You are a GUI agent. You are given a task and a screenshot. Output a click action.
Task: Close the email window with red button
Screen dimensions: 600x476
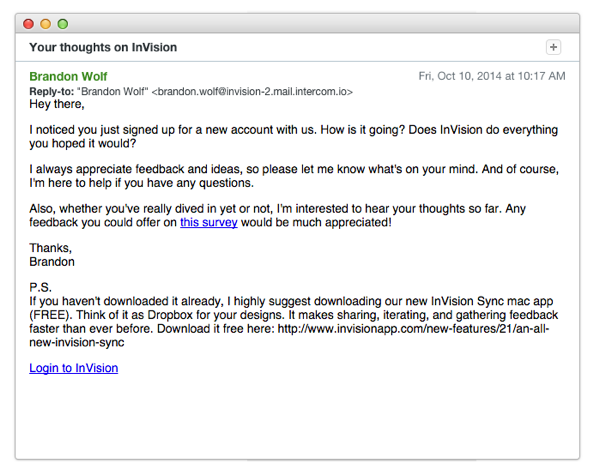[x=28, y=24]
